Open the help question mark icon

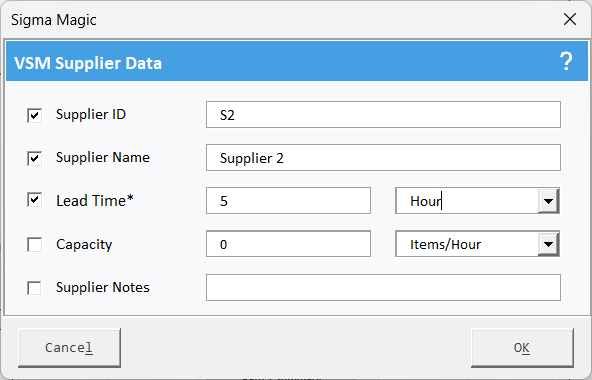tap(566, 62)
